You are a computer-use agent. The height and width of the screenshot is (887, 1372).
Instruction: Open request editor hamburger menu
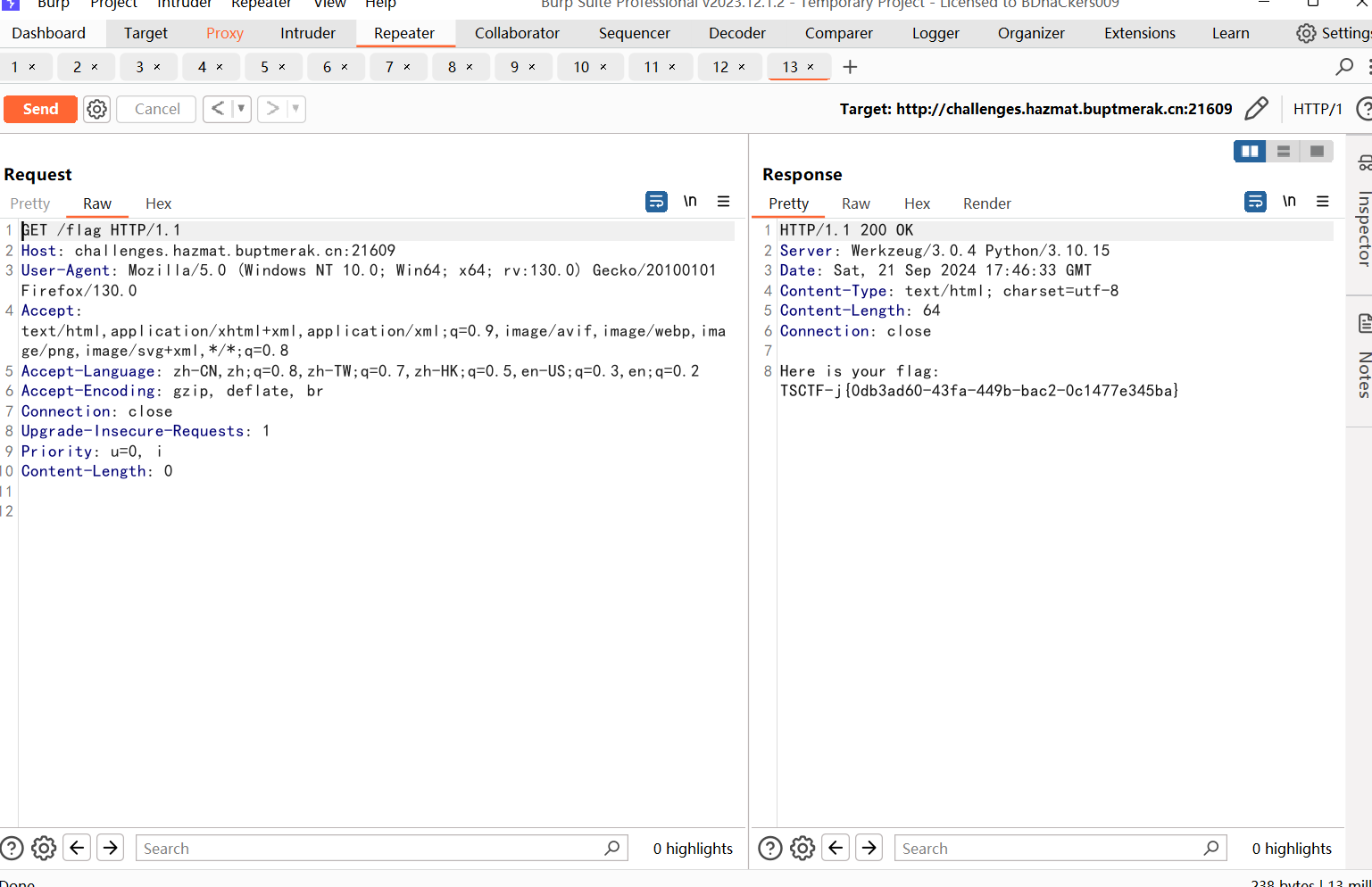click(724, 202)
